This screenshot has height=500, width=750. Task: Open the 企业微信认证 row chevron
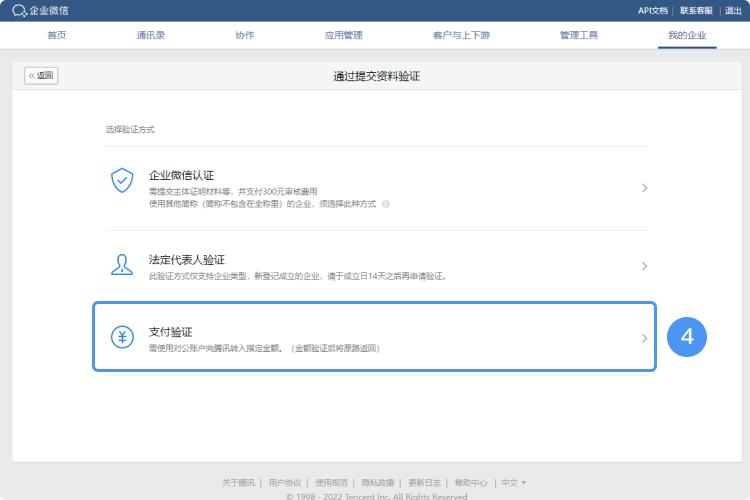(x=644, y=187)
